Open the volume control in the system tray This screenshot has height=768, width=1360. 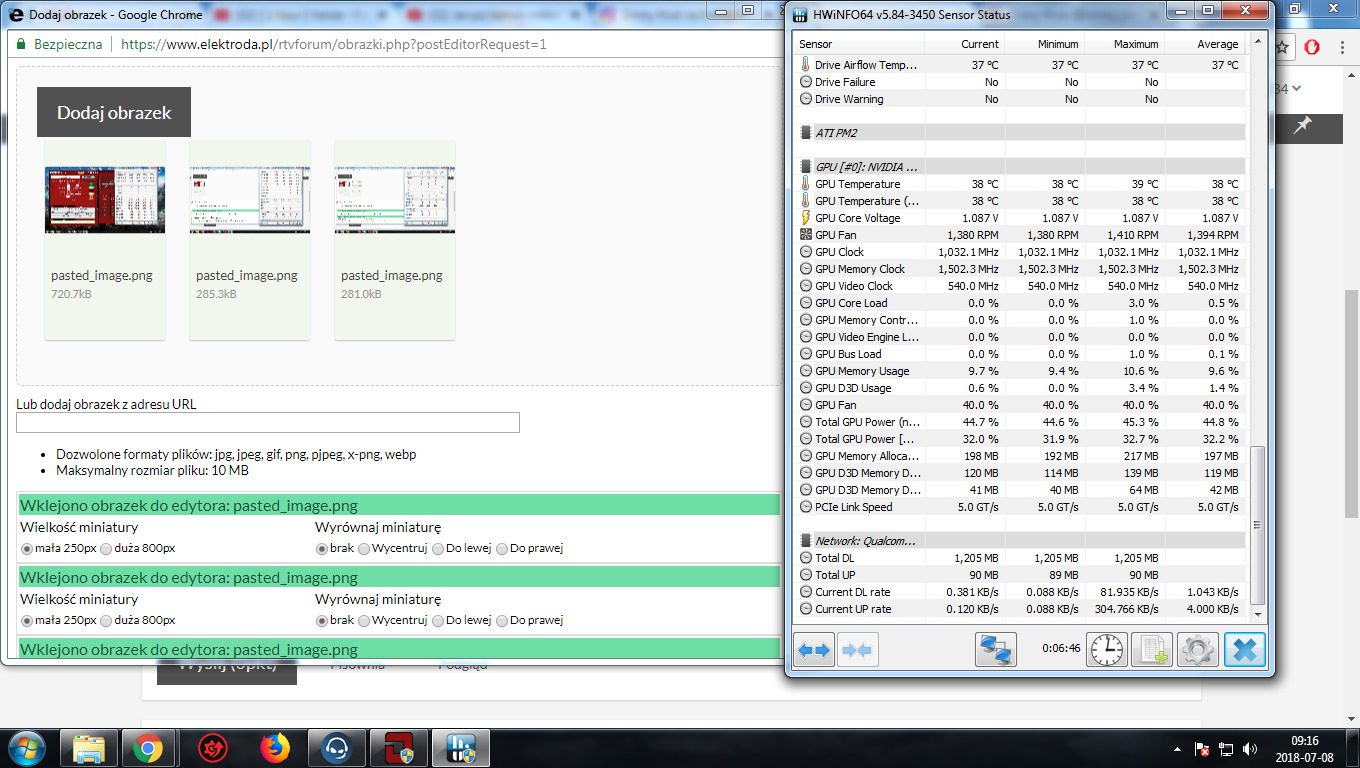tap(1249, 749)
